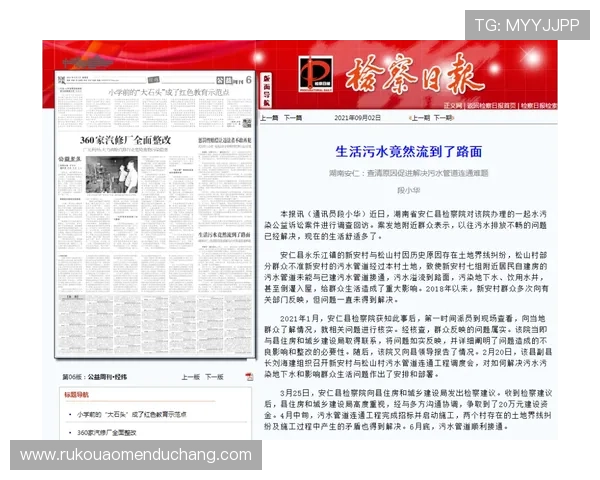Image resolution: width=600 pixels, height=480 pixels.
Task: Open the 检察日报检索 search link
Action: pyautogui.click(x=538, y=106)
